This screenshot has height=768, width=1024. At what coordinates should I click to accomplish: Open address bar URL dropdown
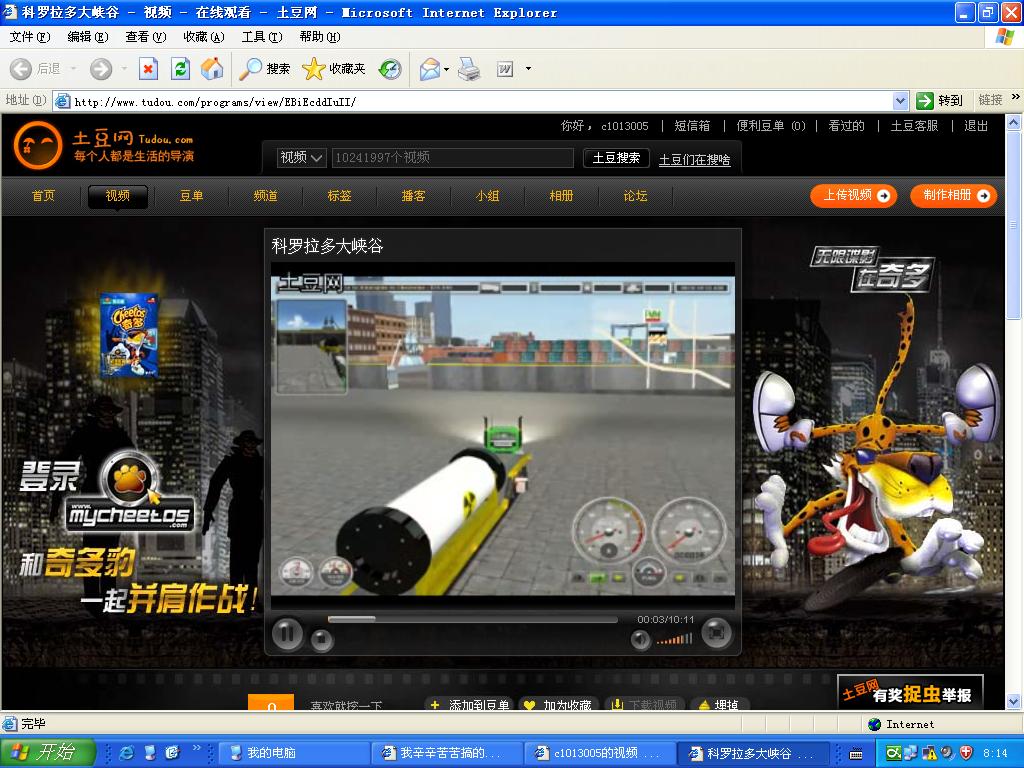pos(901,101)
